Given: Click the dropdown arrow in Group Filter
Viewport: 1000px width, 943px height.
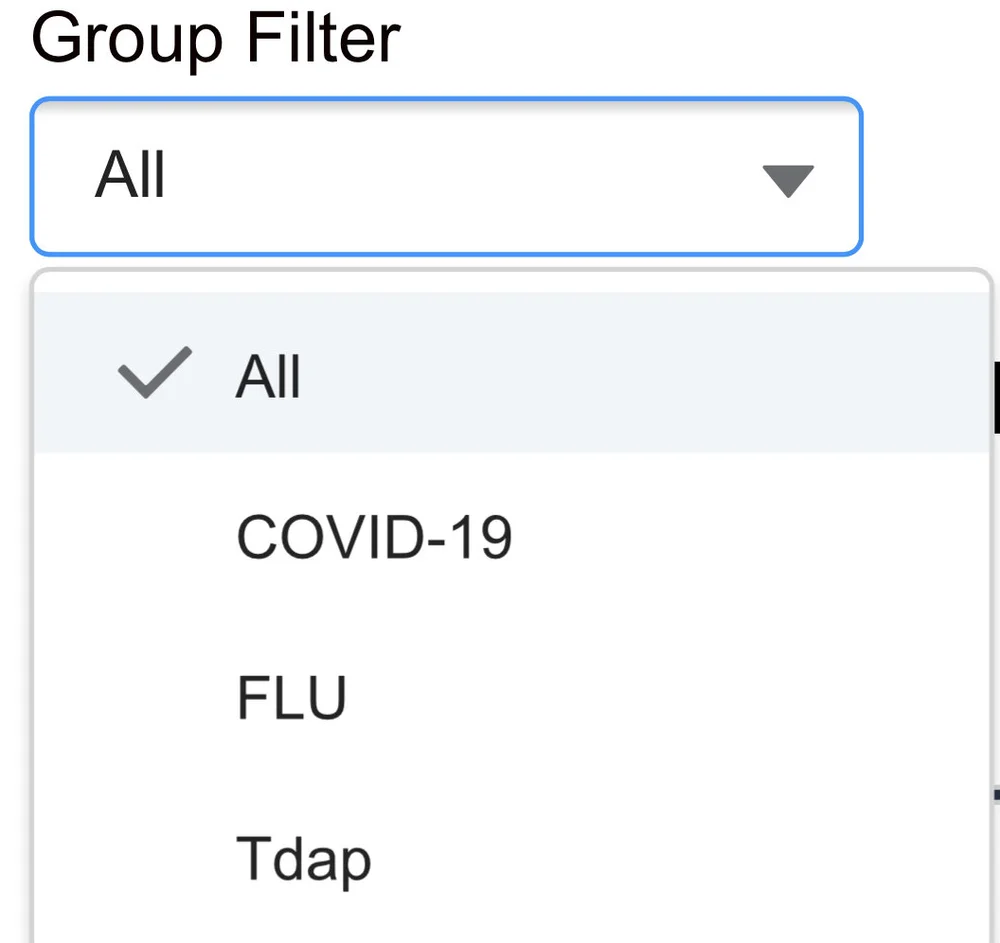Looking at the screenshot, I should 788,181.
